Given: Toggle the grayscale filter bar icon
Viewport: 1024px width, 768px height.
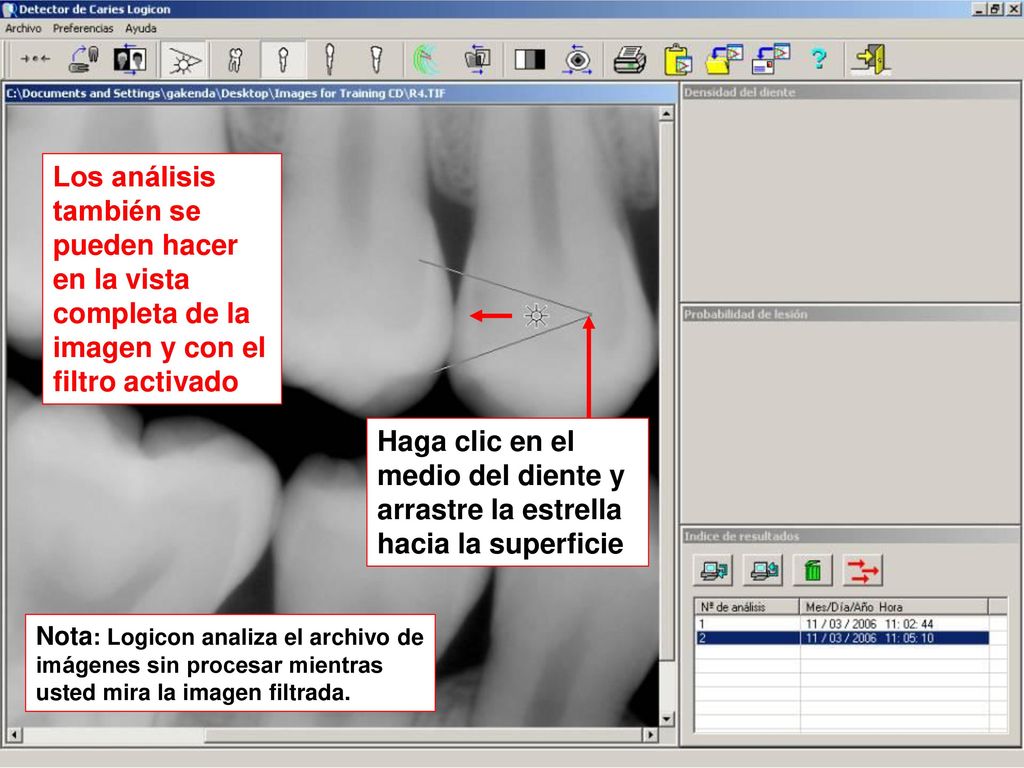Looking at the screenshot, I should pos(530,59).
